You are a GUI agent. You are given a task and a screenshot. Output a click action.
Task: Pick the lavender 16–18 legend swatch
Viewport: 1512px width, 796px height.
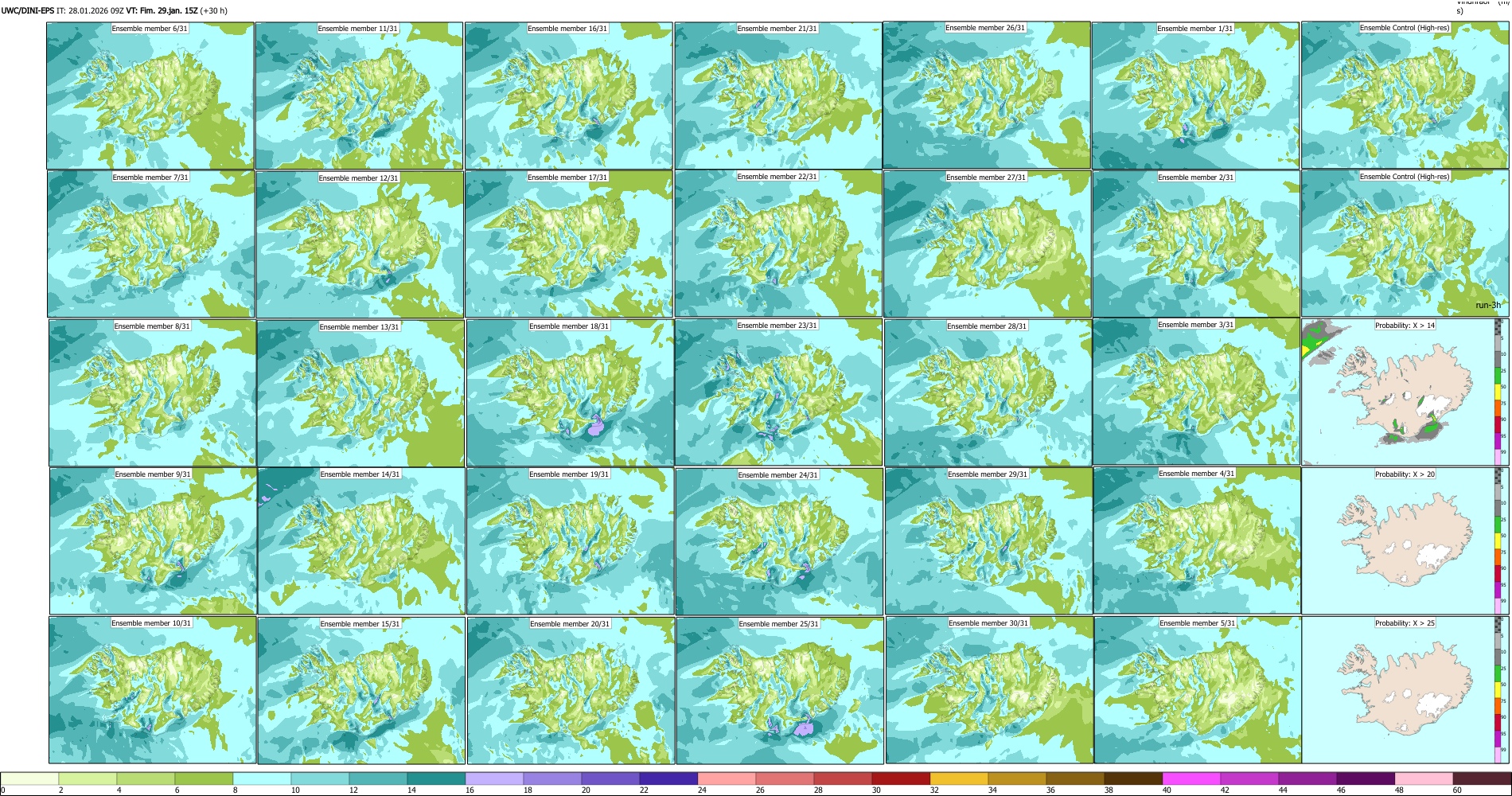click(494, 778)
